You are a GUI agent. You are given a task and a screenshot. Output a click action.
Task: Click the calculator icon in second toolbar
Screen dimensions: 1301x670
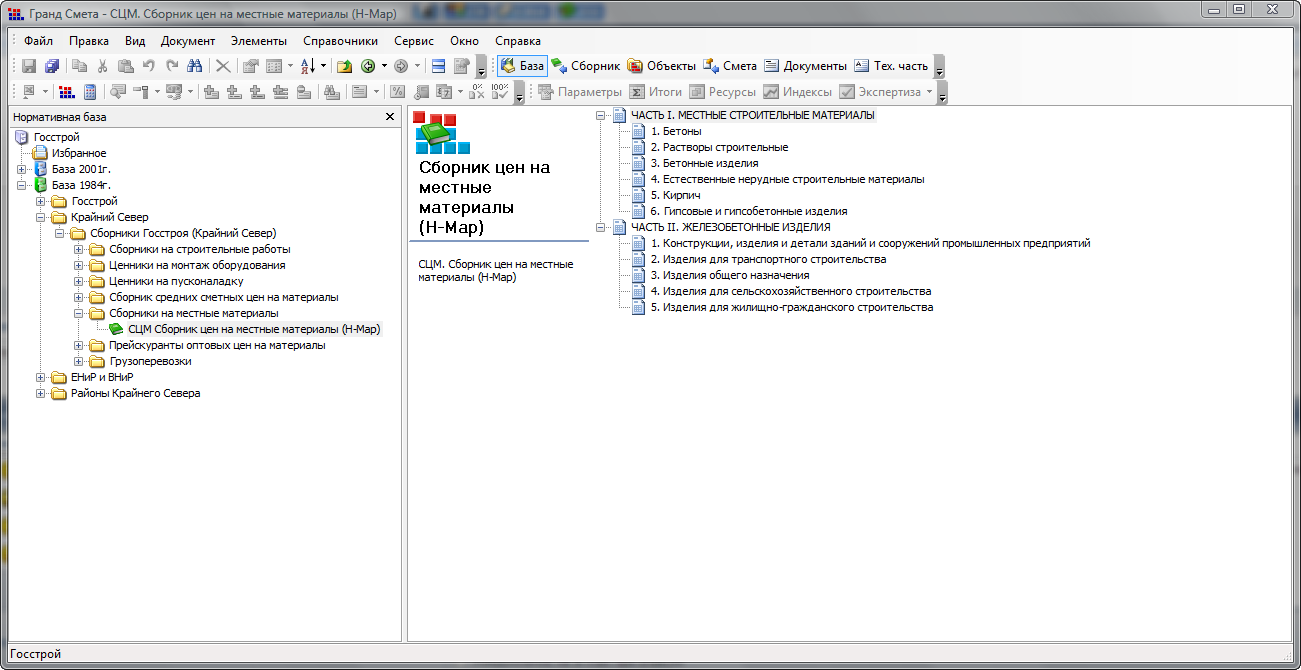click(90, 92)
